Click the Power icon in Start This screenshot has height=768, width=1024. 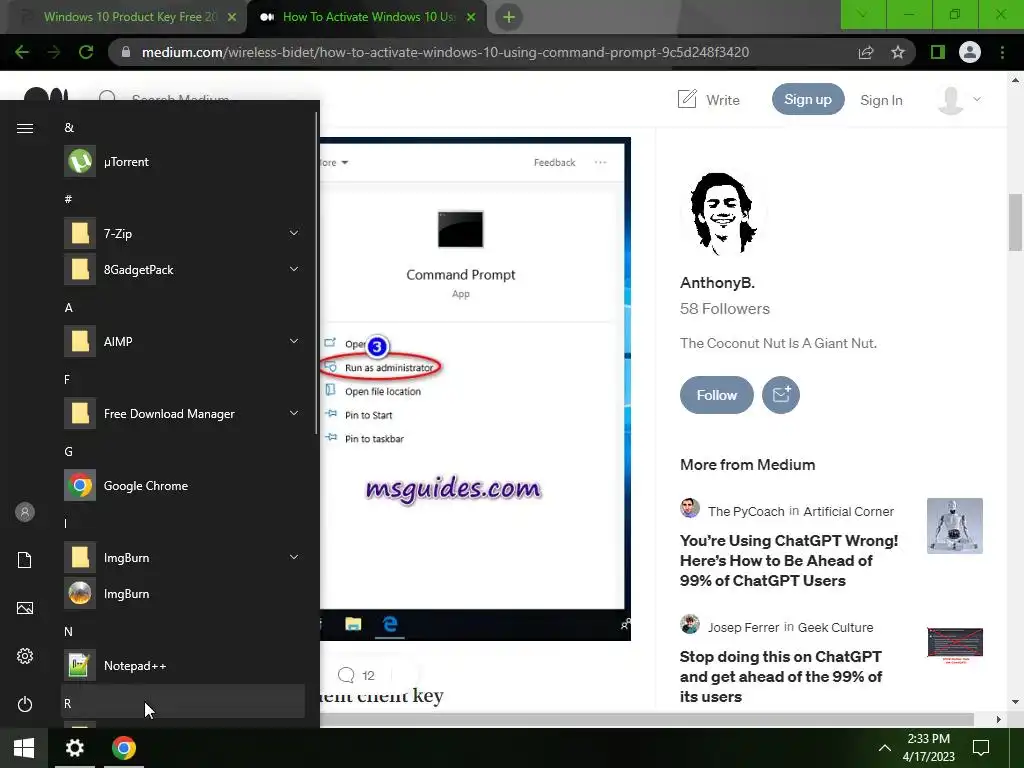(25, 704)
